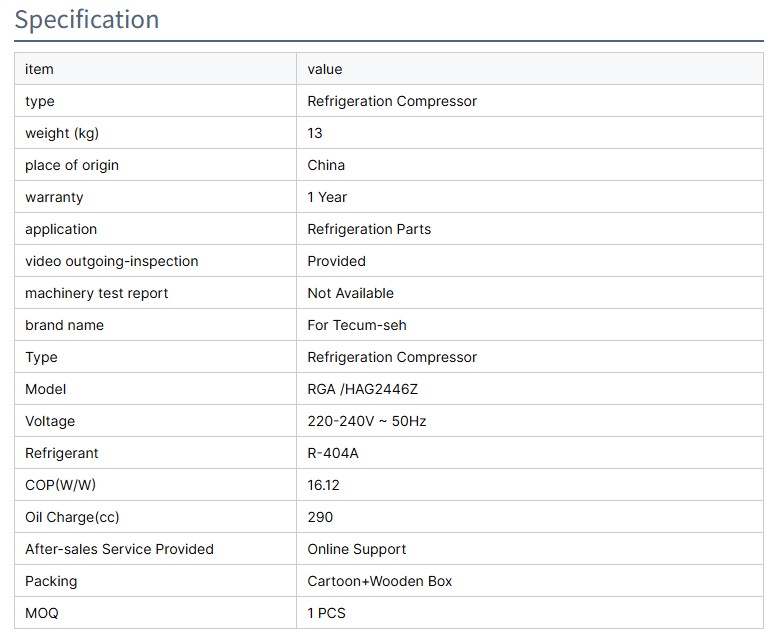This screenshot has height=639, width=776.
Task: Click the 'Cartoon+Wooden Box' packing value
Action: click(380, 581)
